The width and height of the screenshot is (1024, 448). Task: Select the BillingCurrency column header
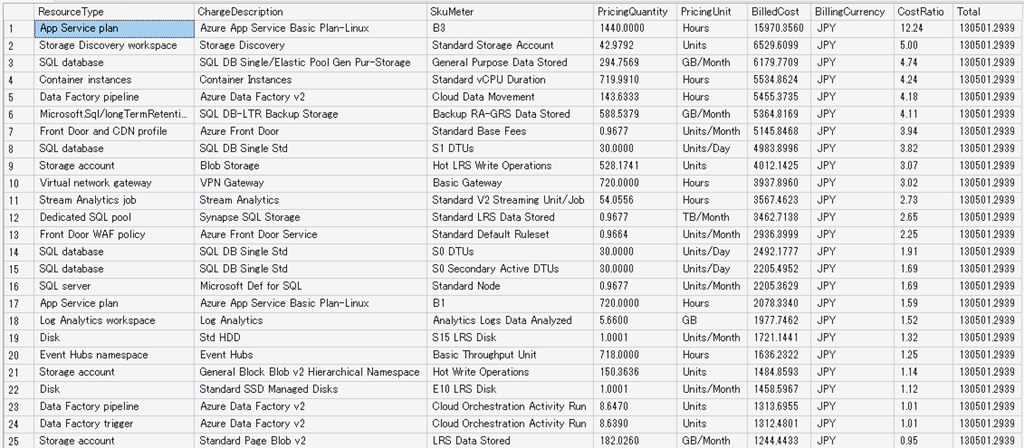point(850,11)
